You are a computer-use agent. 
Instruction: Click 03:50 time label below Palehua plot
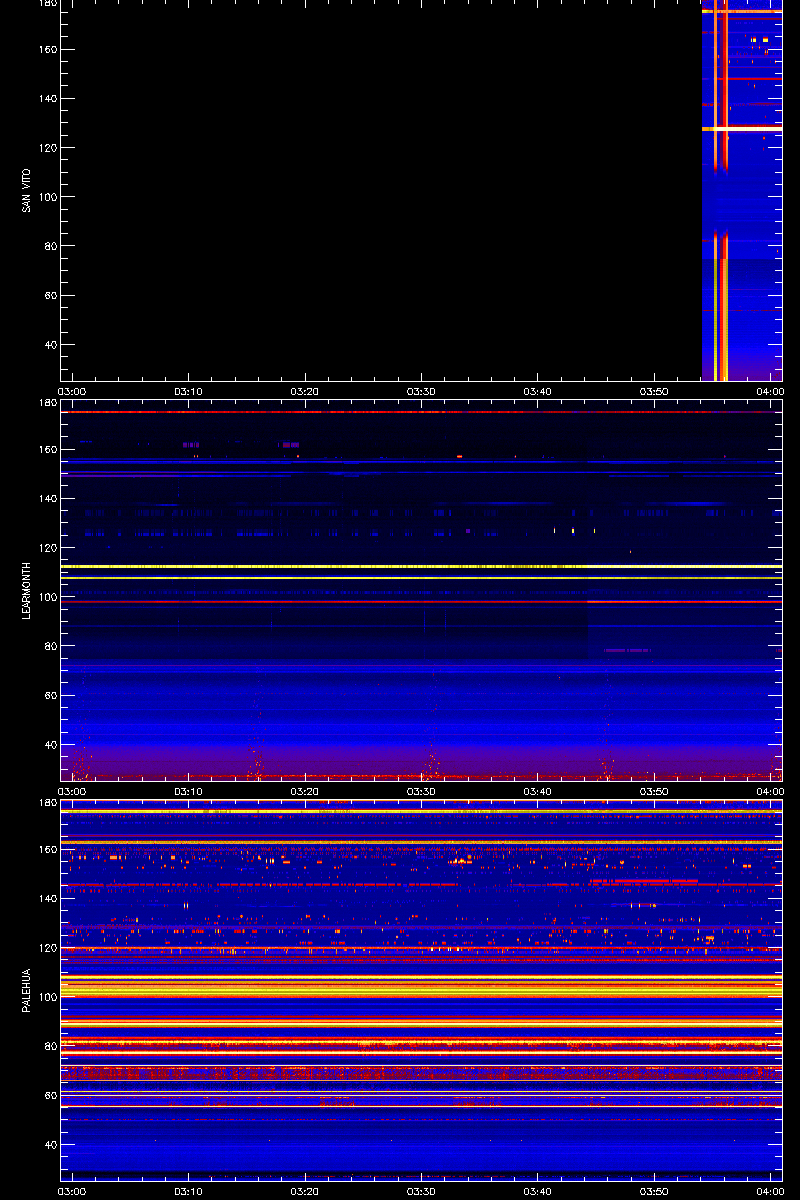(x=654, y=1191)
